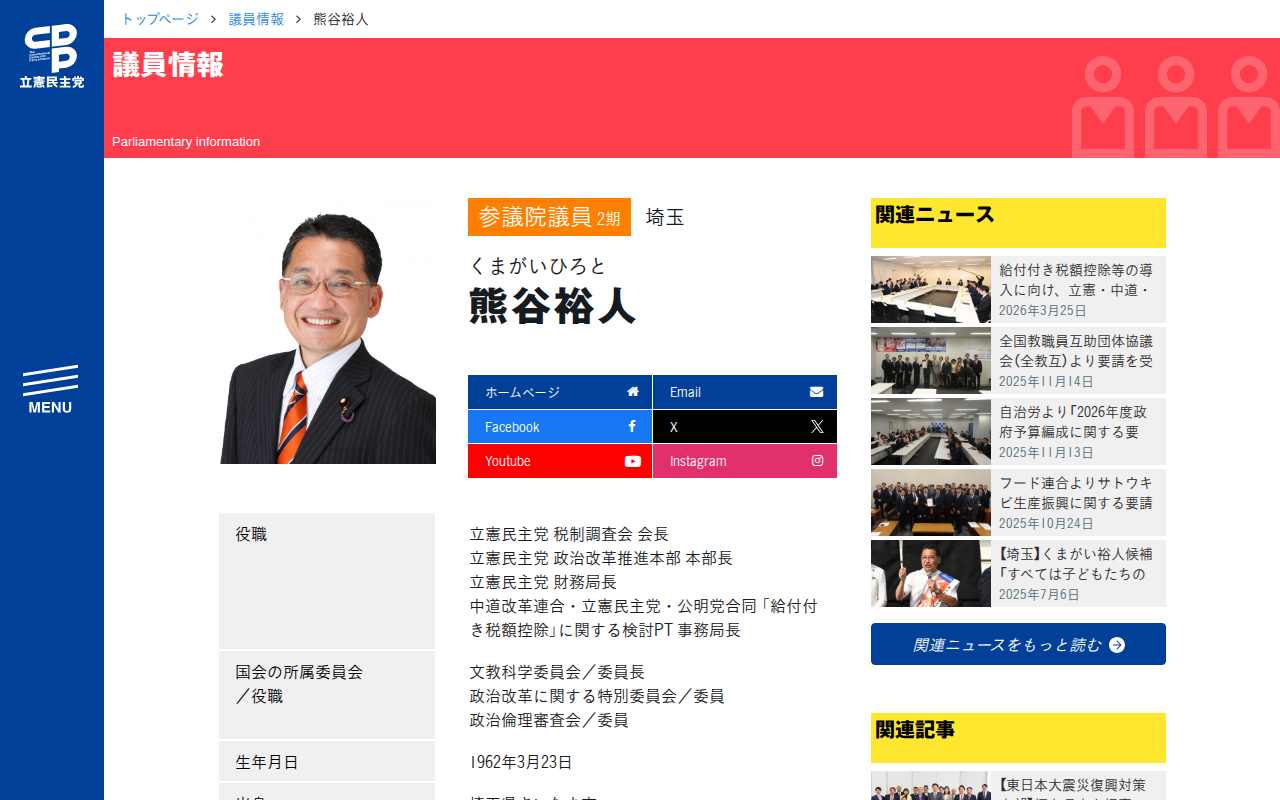Click the arrow circle icon in 関連ニュースをもっと読む
The width and height of the screenshot is (1280, 800).
pos(1117,645)
